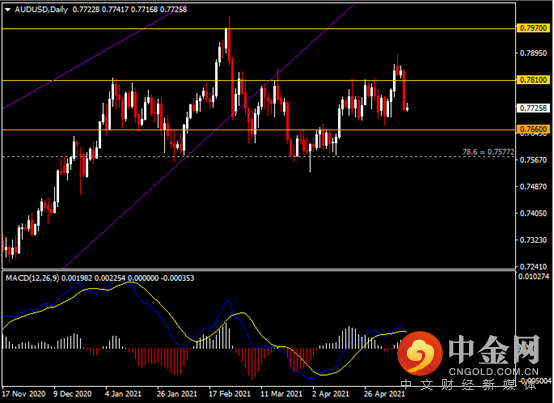Click the 0.73230 price axis value
The height and width of the screenshot is (403, 554).
coord(534,240)
